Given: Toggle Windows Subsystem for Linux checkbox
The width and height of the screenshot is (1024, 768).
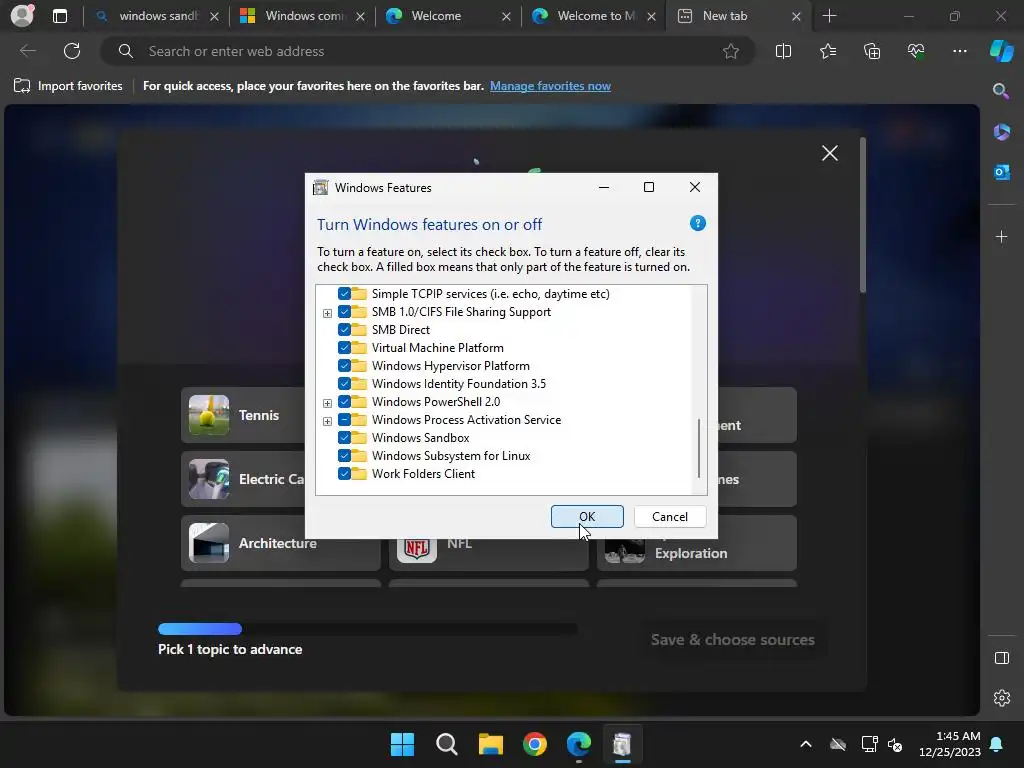Looking at the screenshot, I should point(344,456).
